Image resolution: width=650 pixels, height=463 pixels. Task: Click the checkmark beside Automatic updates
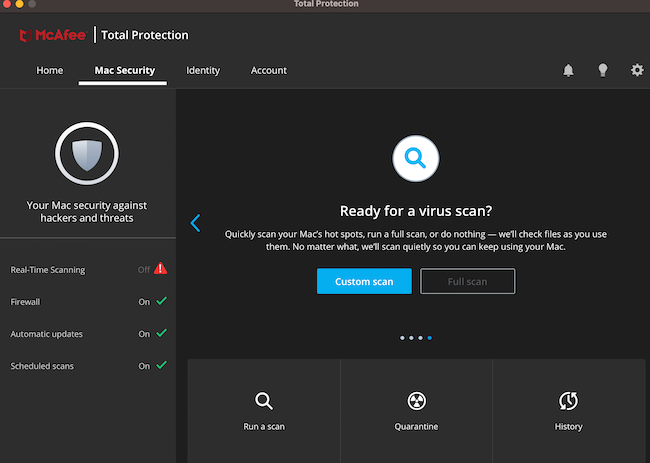click(162, 333)
